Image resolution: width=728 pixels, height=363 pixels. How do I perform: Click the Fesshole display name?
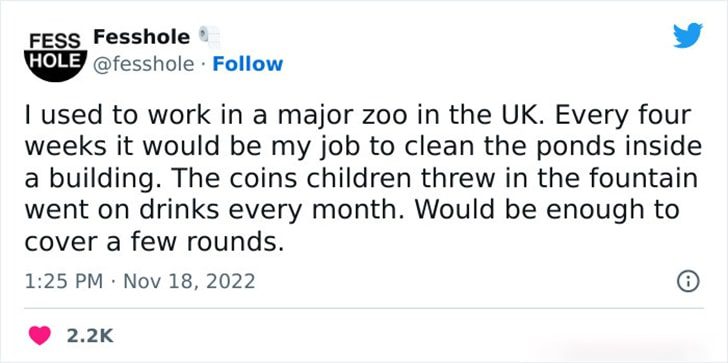(142, 37)
